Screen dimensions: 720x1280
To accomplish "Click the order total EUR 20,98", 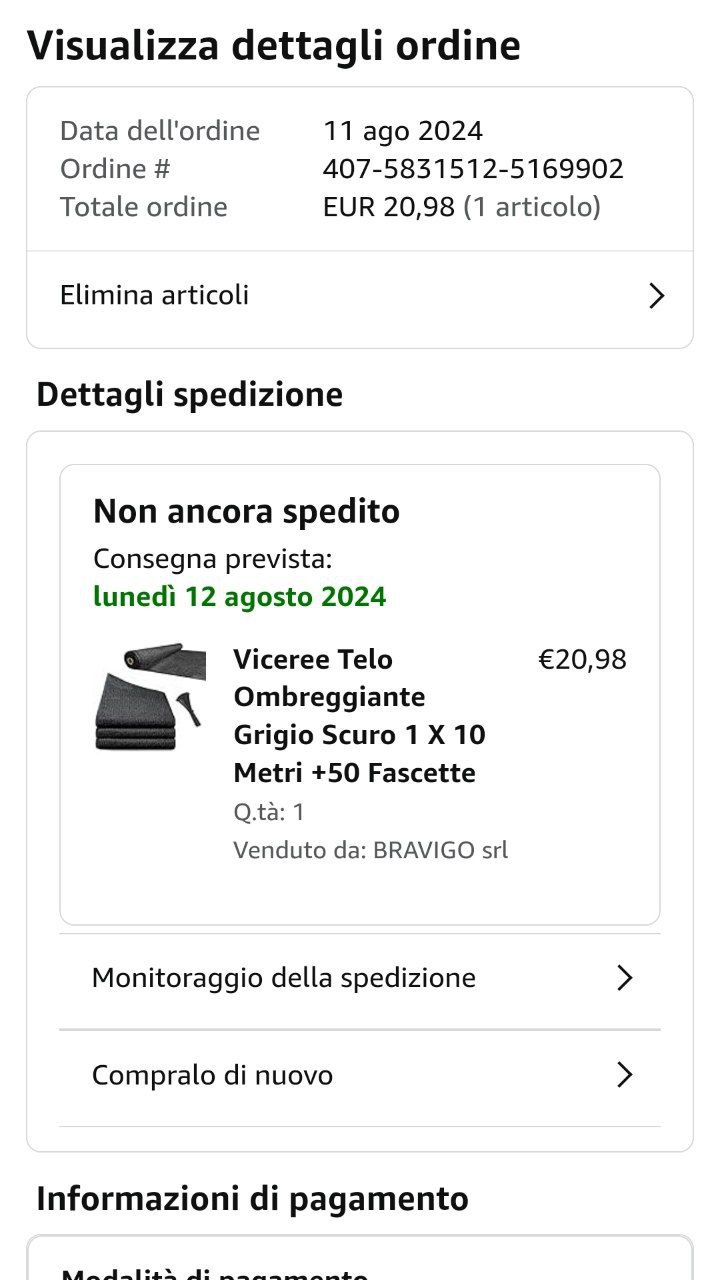I will pos(389,207).
